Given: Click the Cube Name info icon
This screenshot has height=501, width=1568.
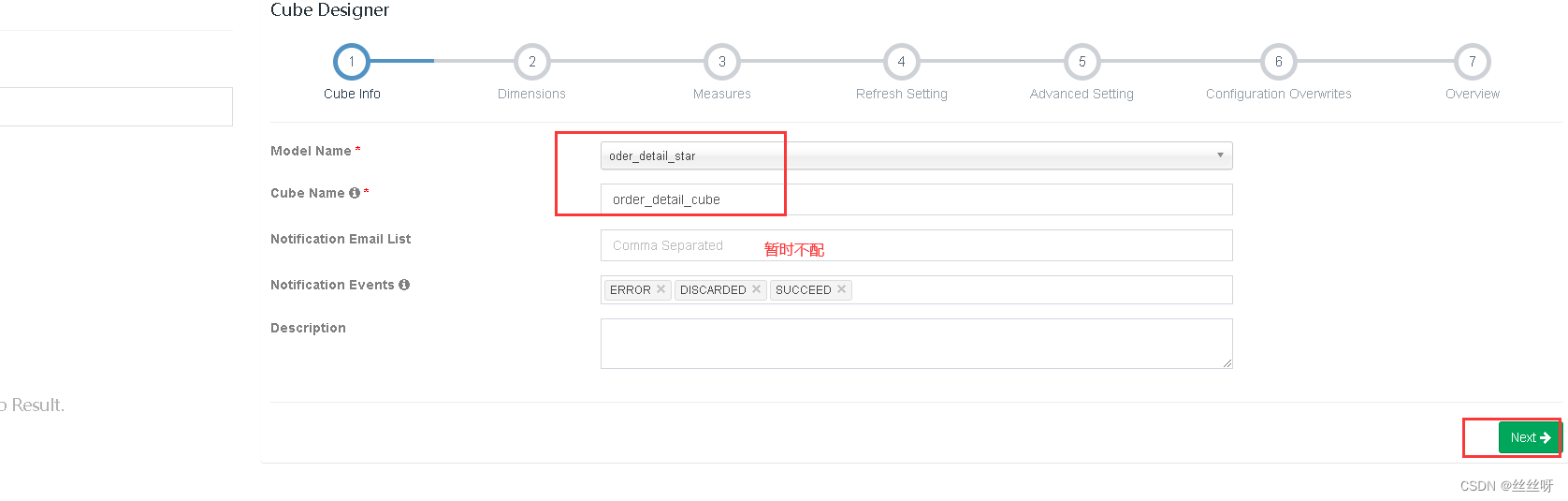Looking at the screenshot, I should click(x=355, y=193).
